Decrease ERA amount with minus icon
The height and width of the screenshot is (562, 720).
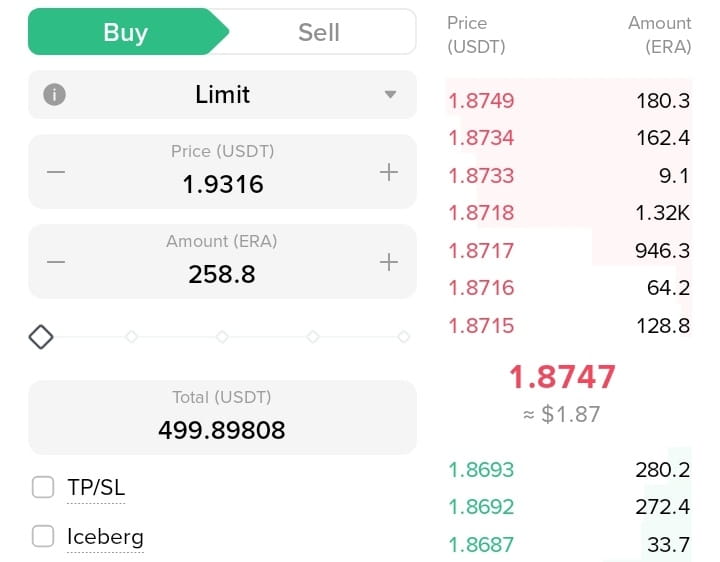pos(56,262)
